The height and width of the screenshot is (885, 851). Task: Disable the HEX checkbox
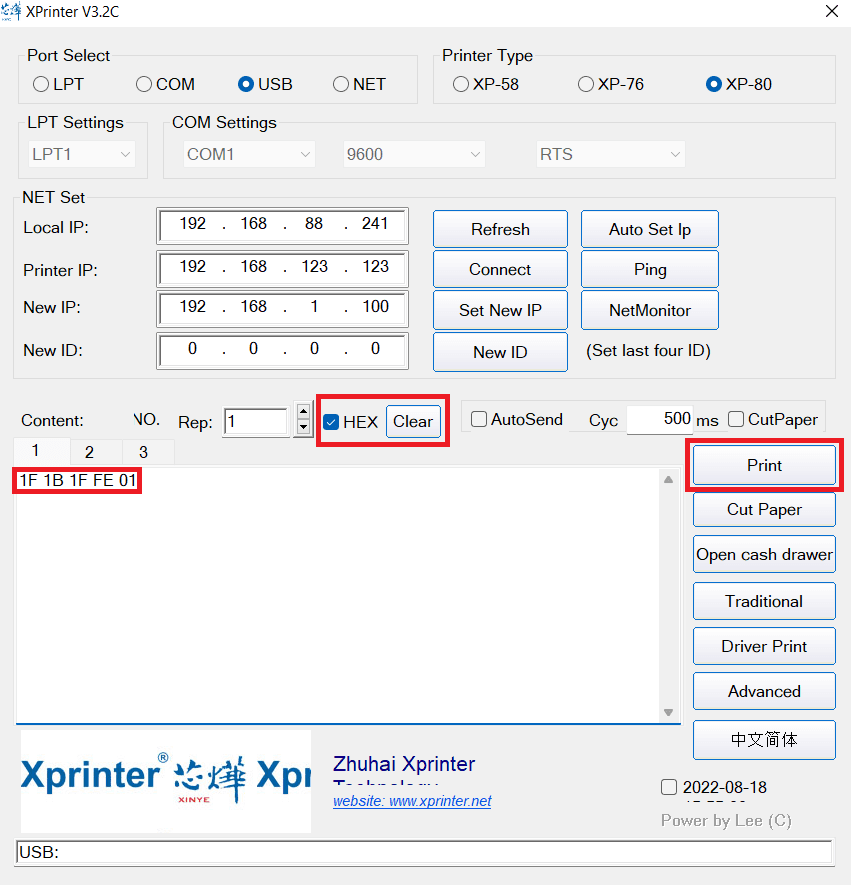[x=331, y=422]
